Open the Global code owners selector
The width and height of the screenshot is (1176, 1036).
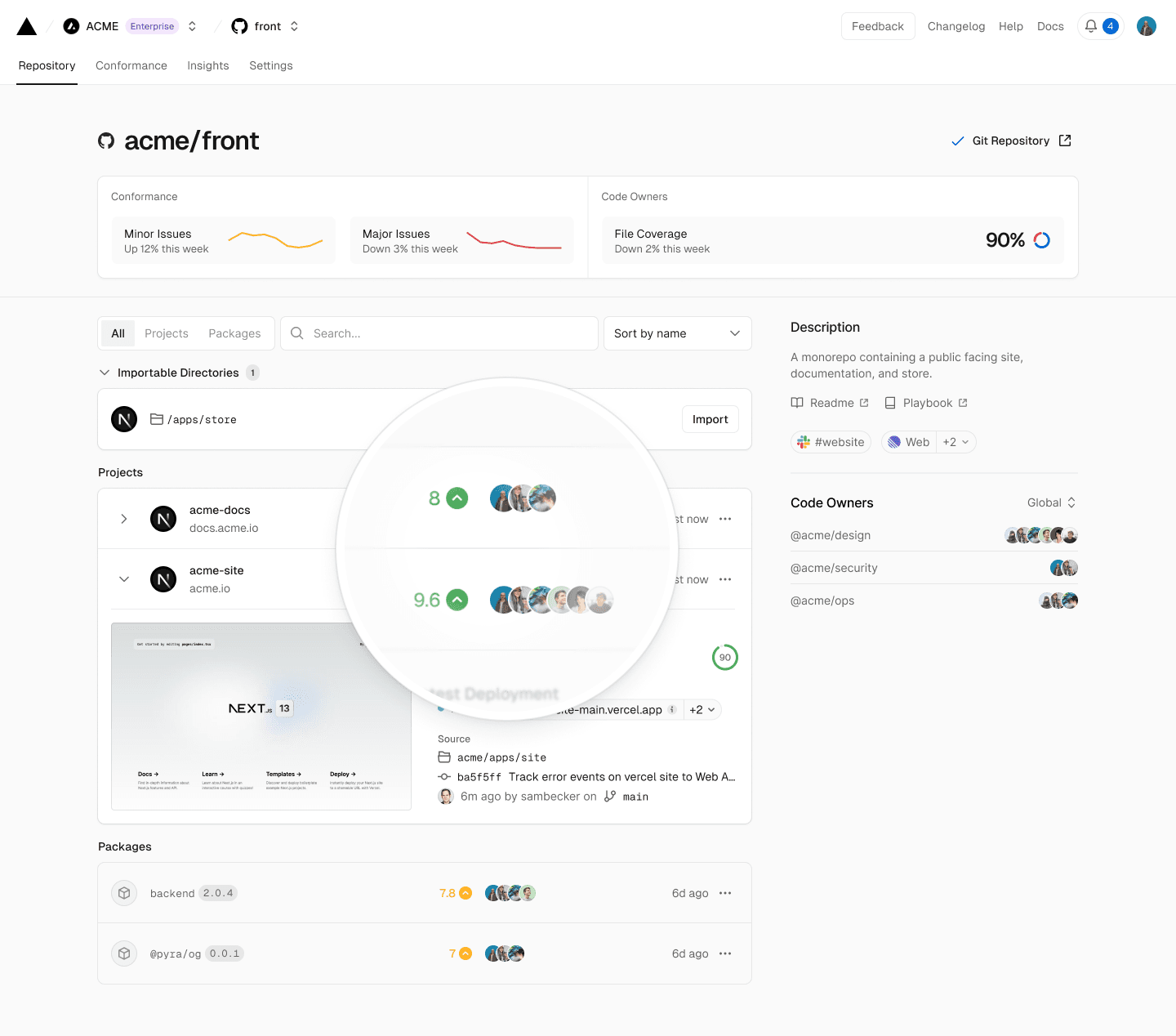(x=1051, y=502)
